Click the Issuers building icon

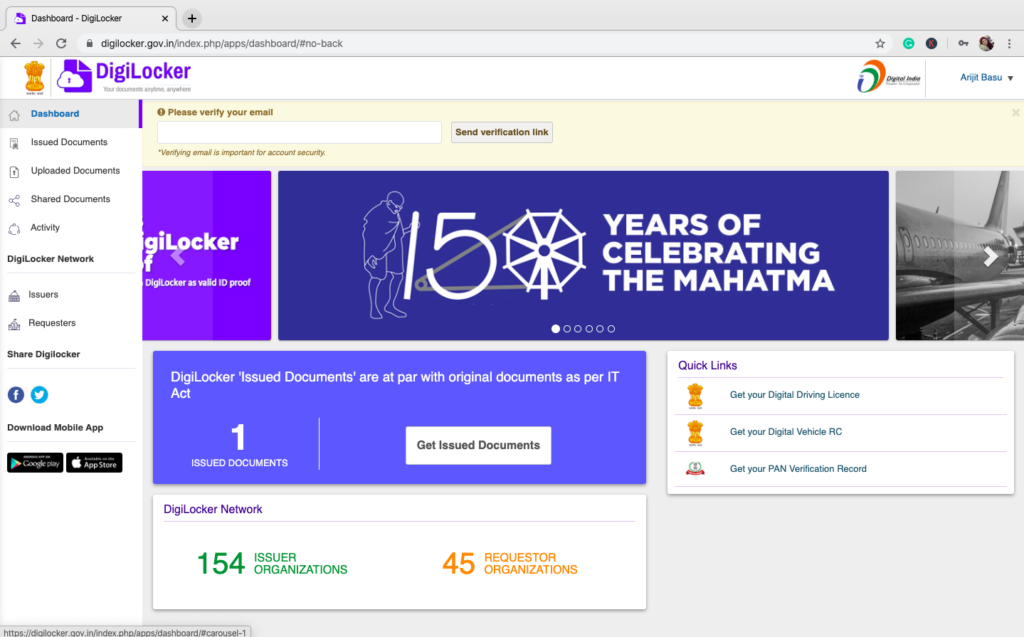[14, 296]
